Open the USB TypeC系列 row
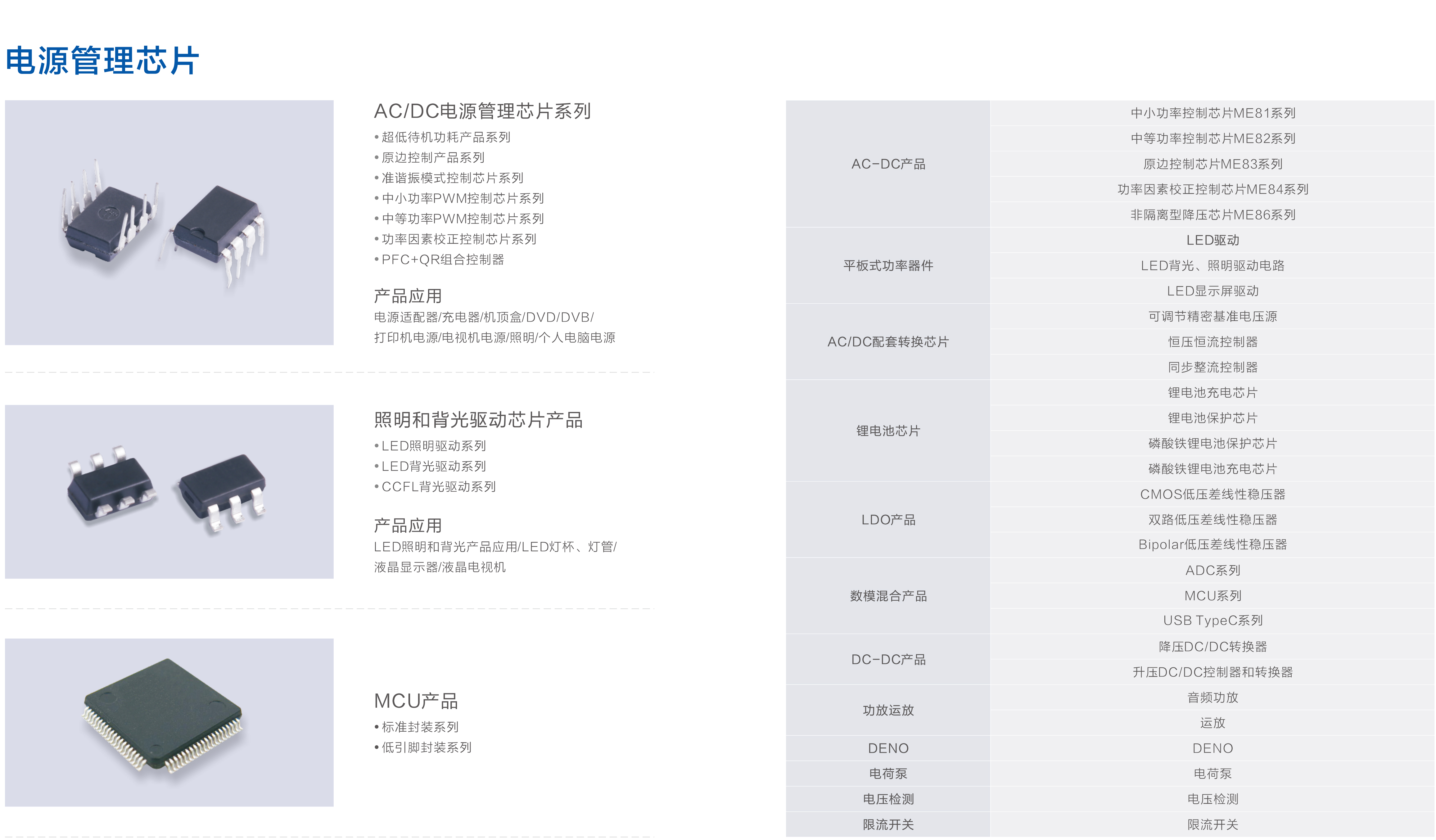The width and height of the screenshot is (1436, 840). (x=1212, y=621)
